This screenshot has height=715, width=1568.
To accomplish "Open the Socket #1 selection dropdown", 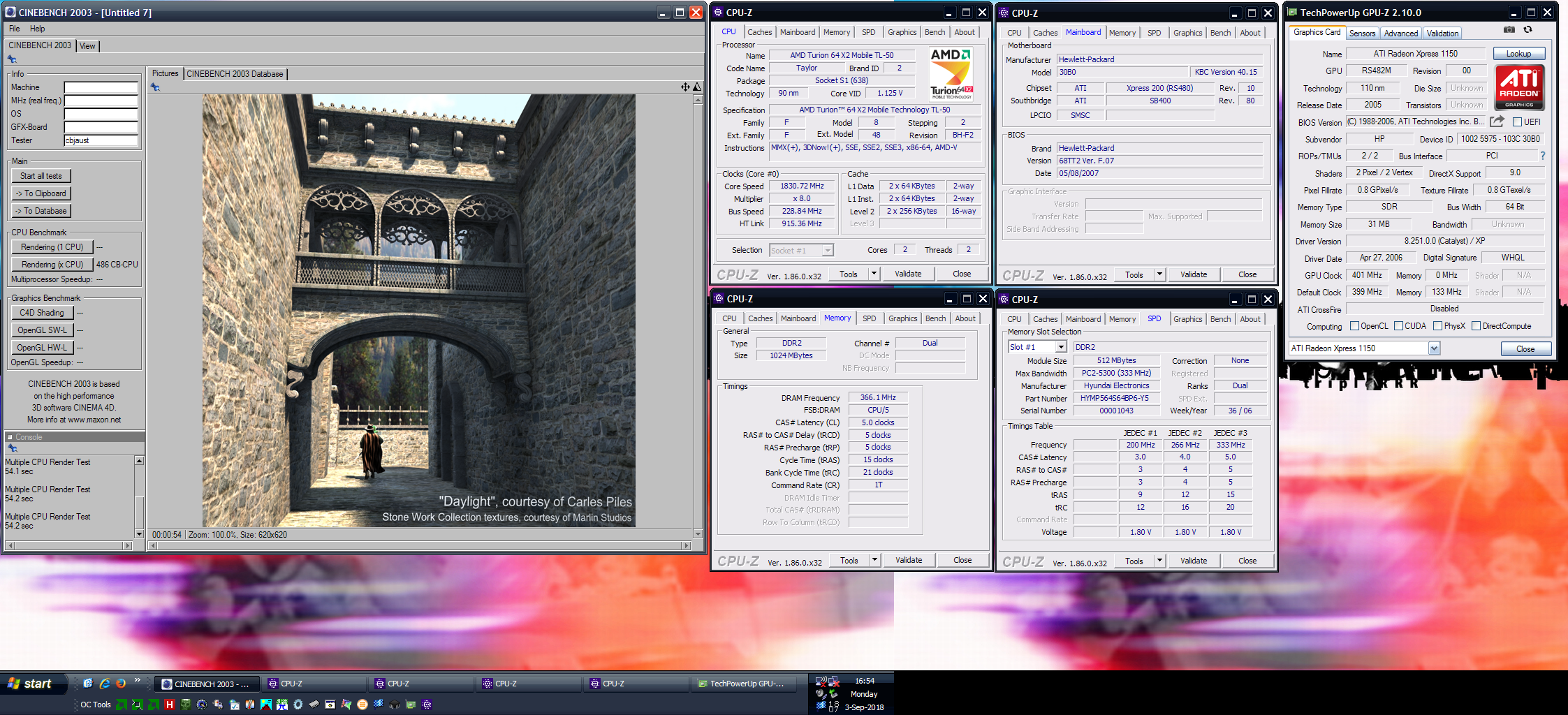I will click(x=828, y=250).
